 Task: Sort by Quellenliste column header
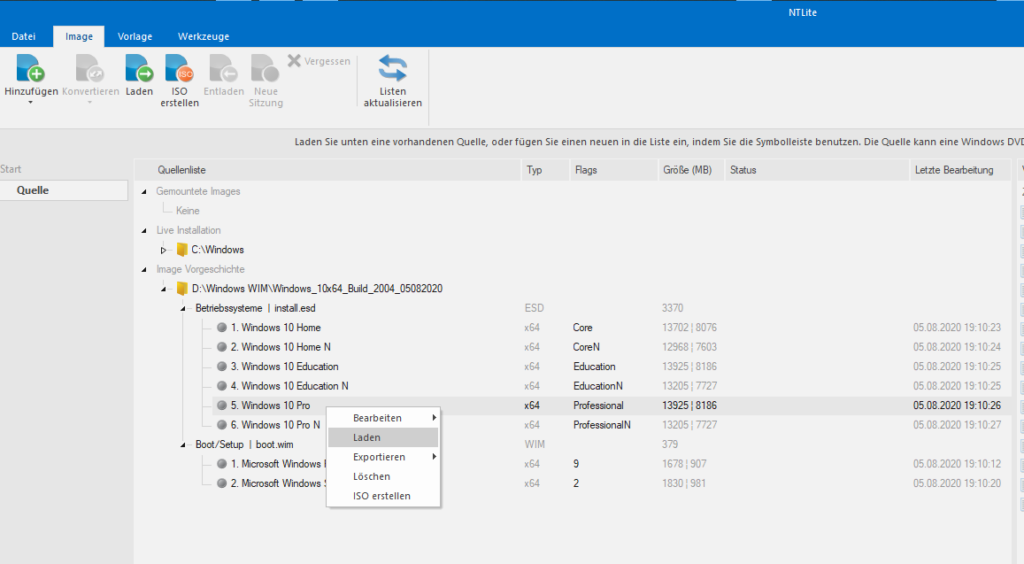pyautogui.click(x=327, y=170)
